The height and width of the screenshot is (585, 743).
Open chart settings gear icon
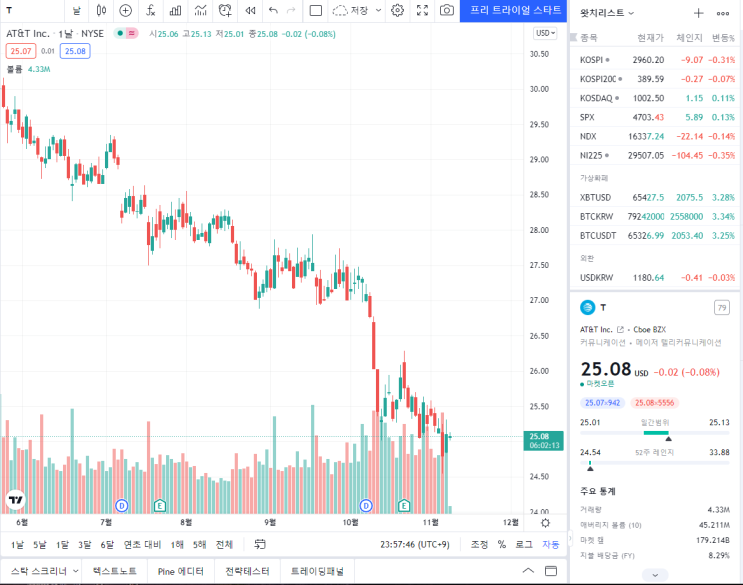[397, 10]
